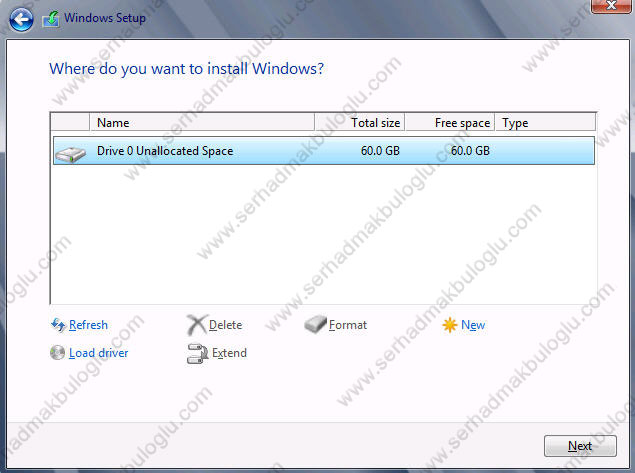Close the Windows Setup window
The width and height of the screenshot is (635, 473).
click(611, 6)
